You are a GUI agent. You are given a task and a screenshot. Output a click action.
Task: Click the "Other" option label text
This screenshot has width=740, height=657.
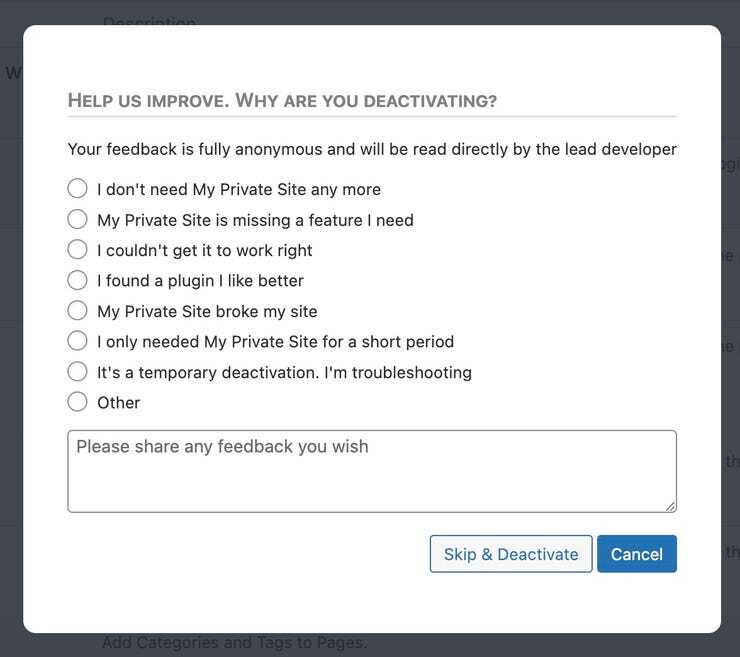coord(118,403)
